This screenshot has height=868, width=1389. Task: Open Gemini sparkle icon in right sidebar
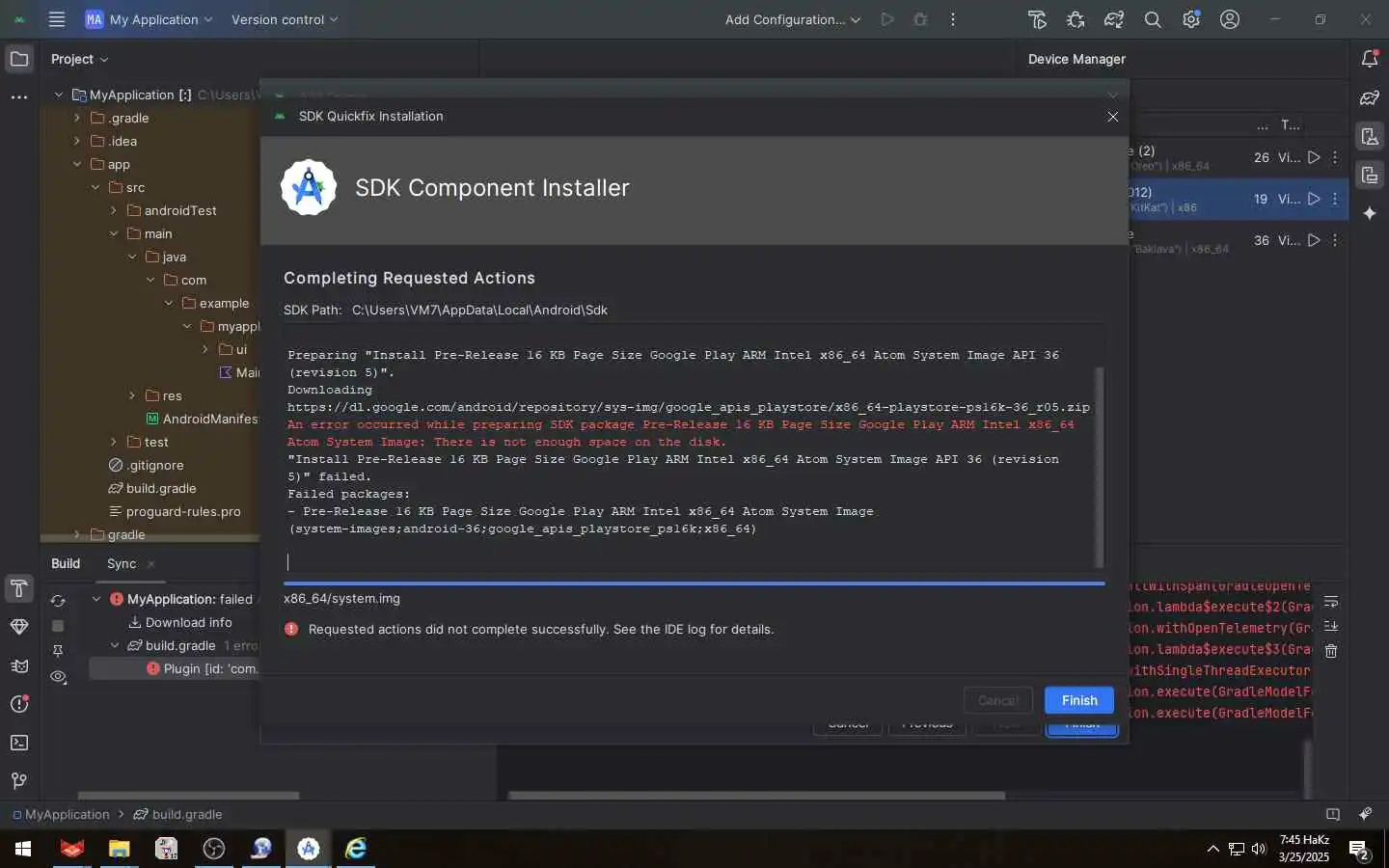(1370, 213)
